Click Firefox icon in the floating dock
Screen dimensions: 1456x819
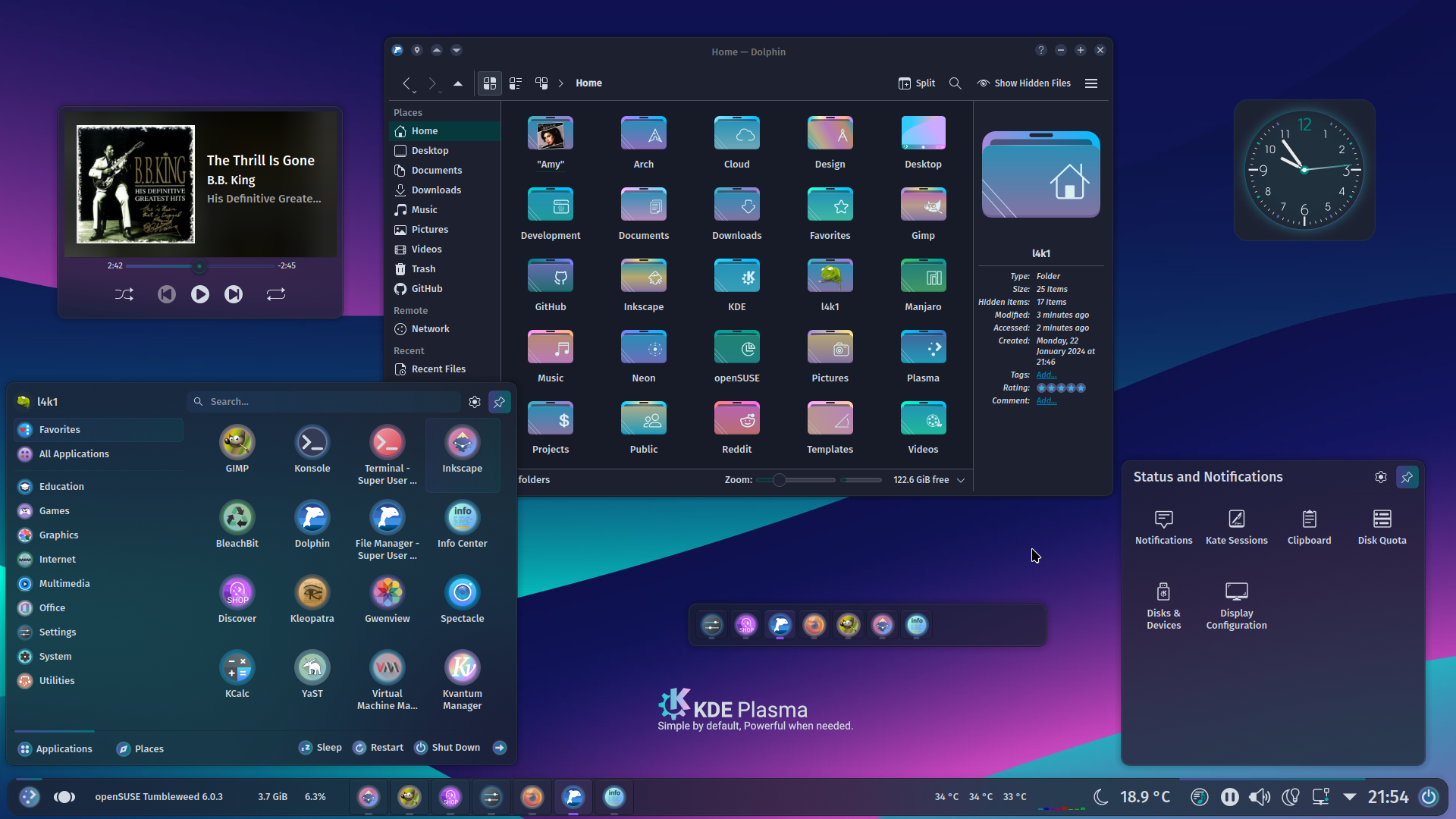pos(814,625)
